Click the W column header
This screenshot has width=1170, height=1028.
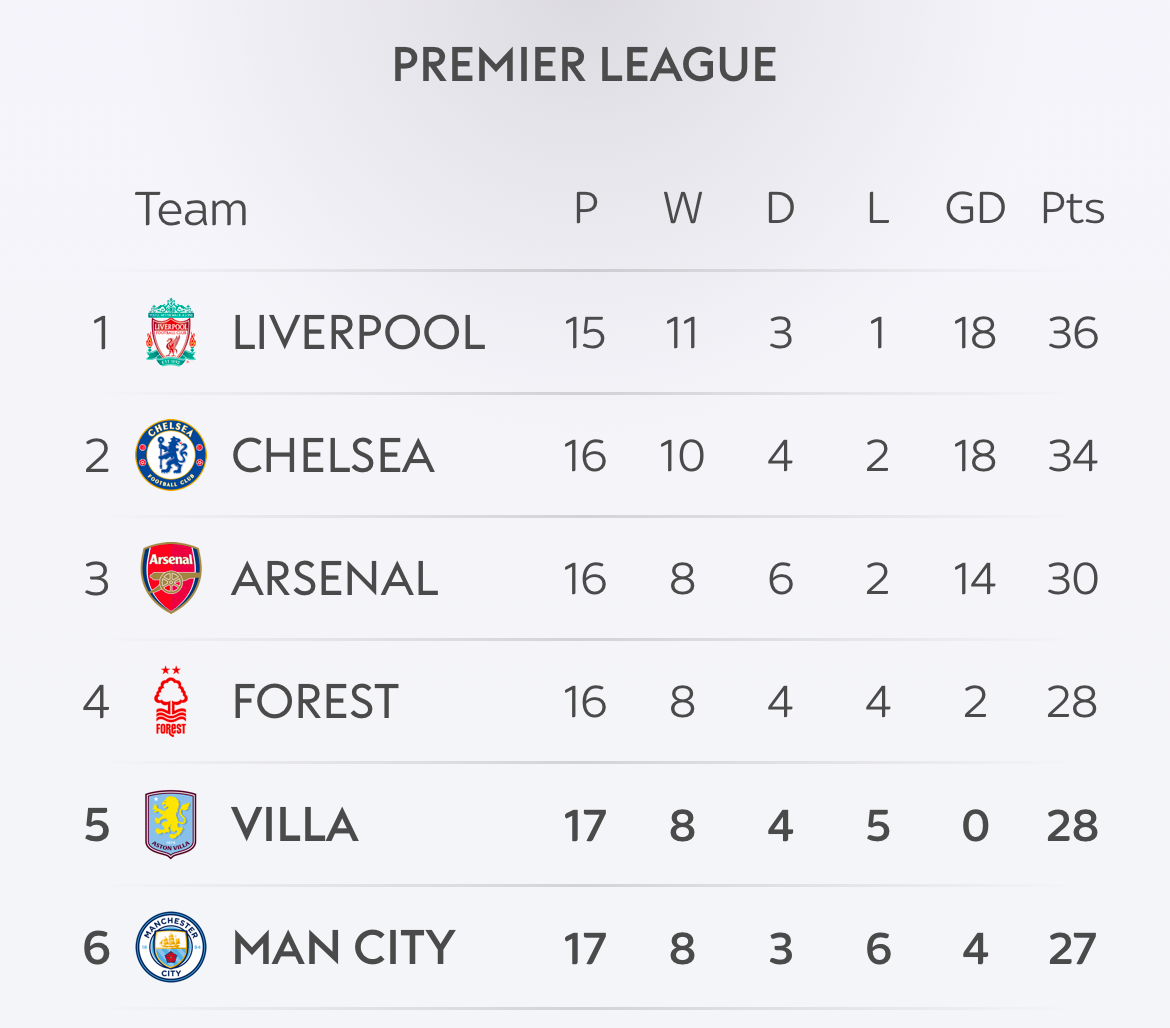click(682, 209)
